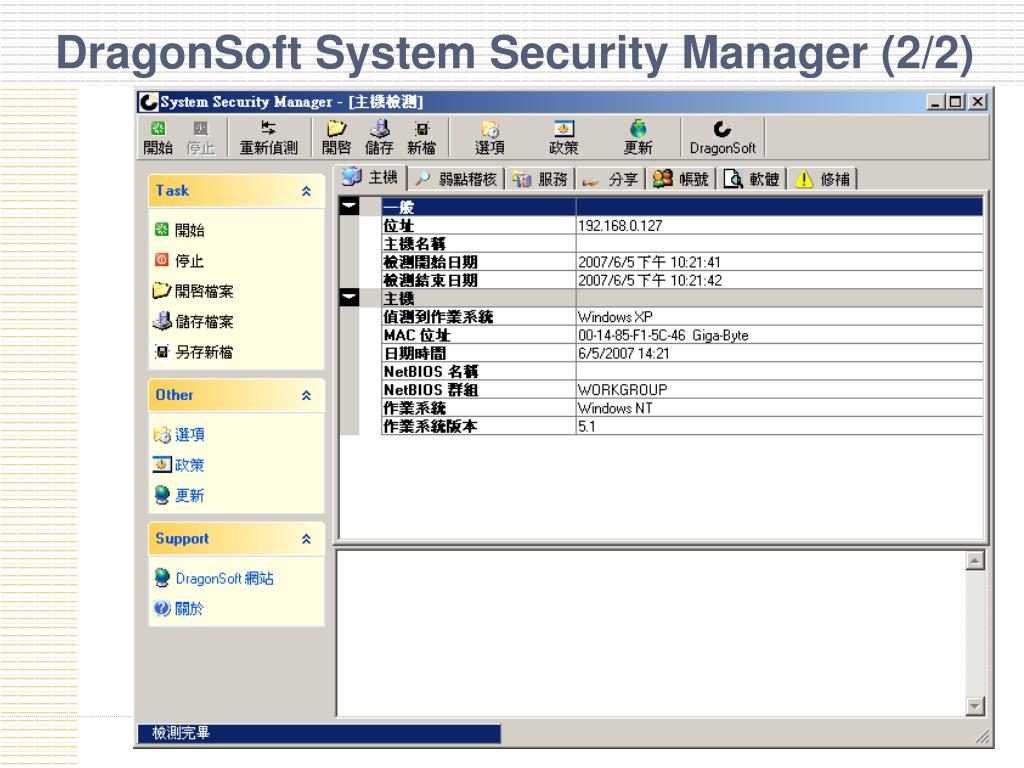1024x768 pixels.
Task: Select the 檢測開始日期 row label
Action: [430, 263]
